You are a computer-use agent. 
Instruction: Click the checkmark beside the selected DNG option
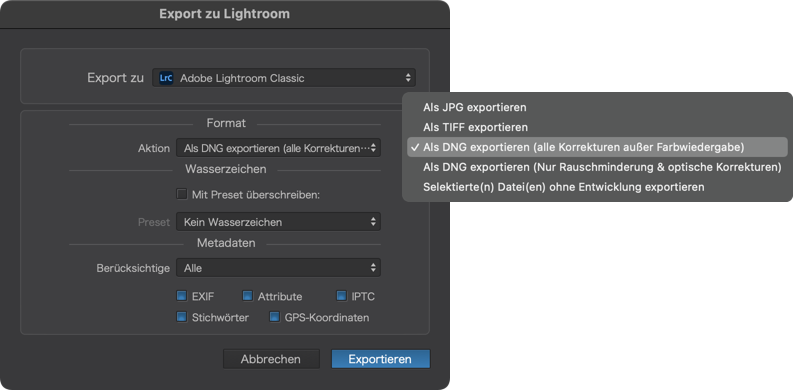[x=415, y=147]
